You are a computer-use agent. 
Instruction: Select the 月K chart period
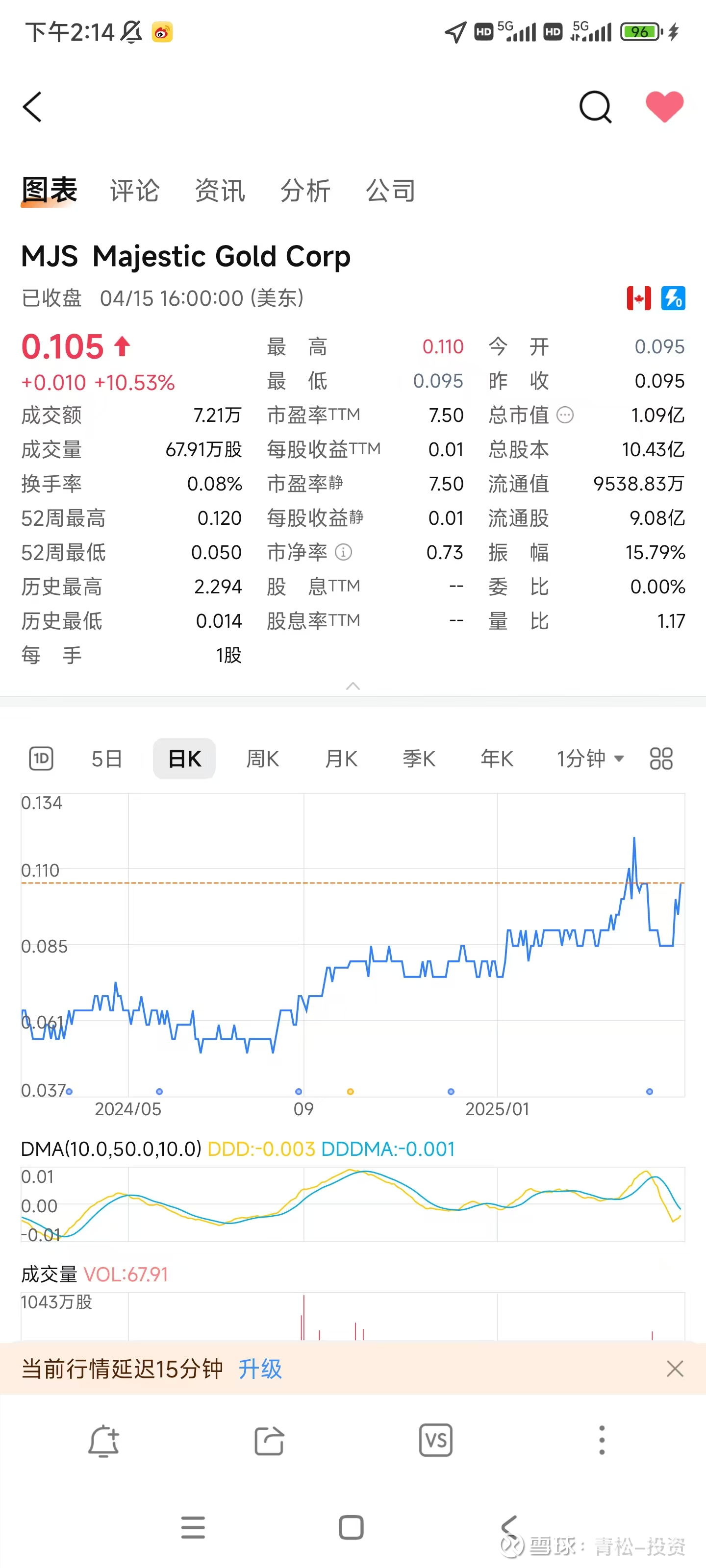point(341,759)
